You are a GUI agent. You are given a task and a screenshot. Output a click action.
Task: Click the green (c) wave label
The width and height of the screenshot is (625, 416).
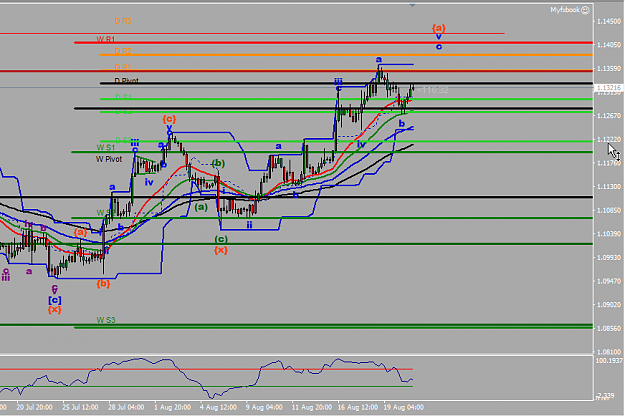pos(221,239)
